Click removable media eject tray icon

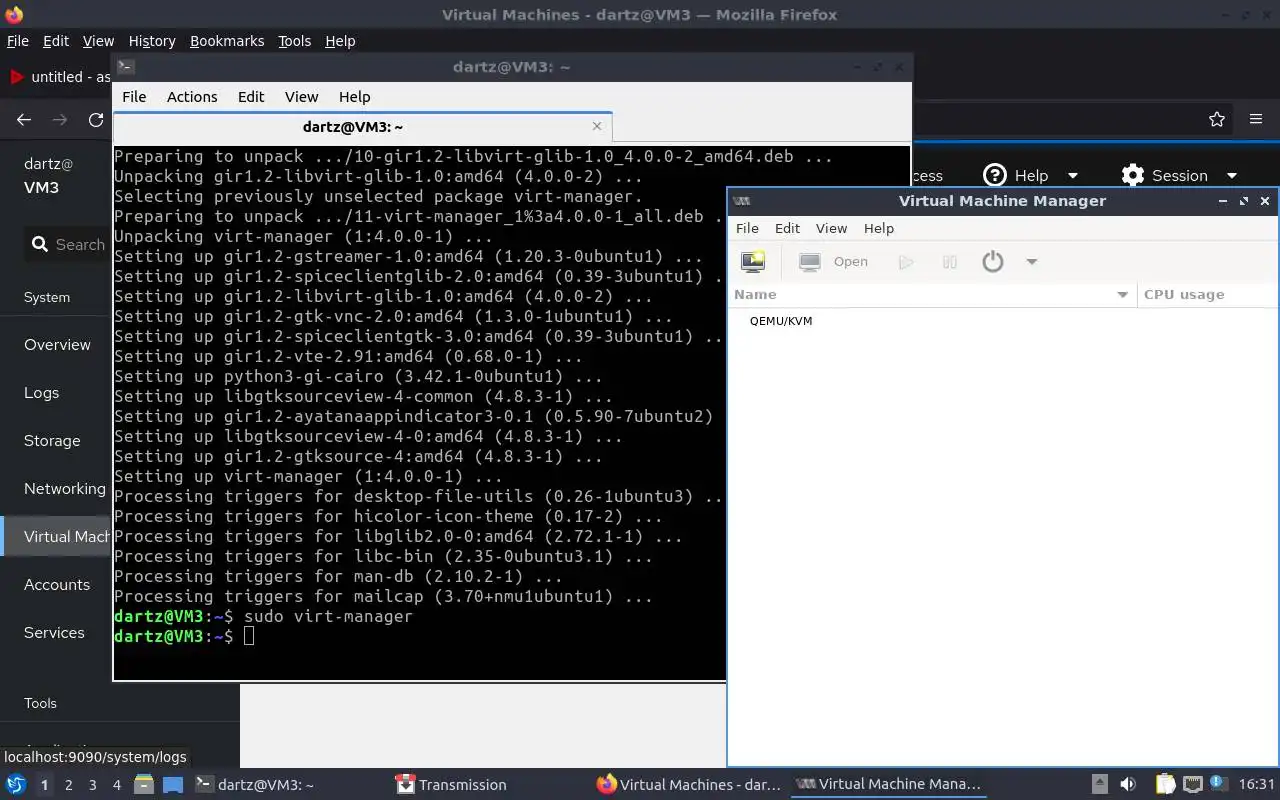coord(1099,784)
